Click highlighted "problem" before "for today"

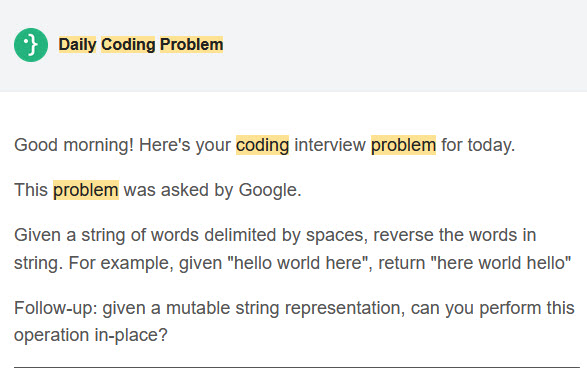click(403, 145)
